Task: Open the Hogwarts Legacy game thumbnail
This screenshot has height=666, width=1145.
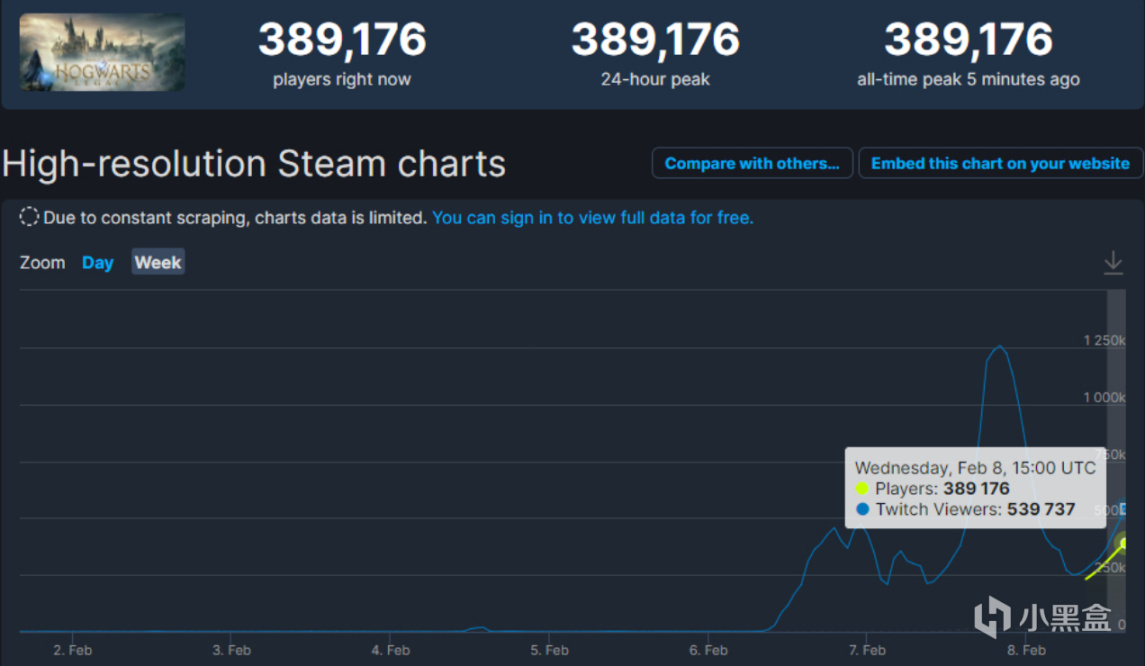Action: click(102, 52)
